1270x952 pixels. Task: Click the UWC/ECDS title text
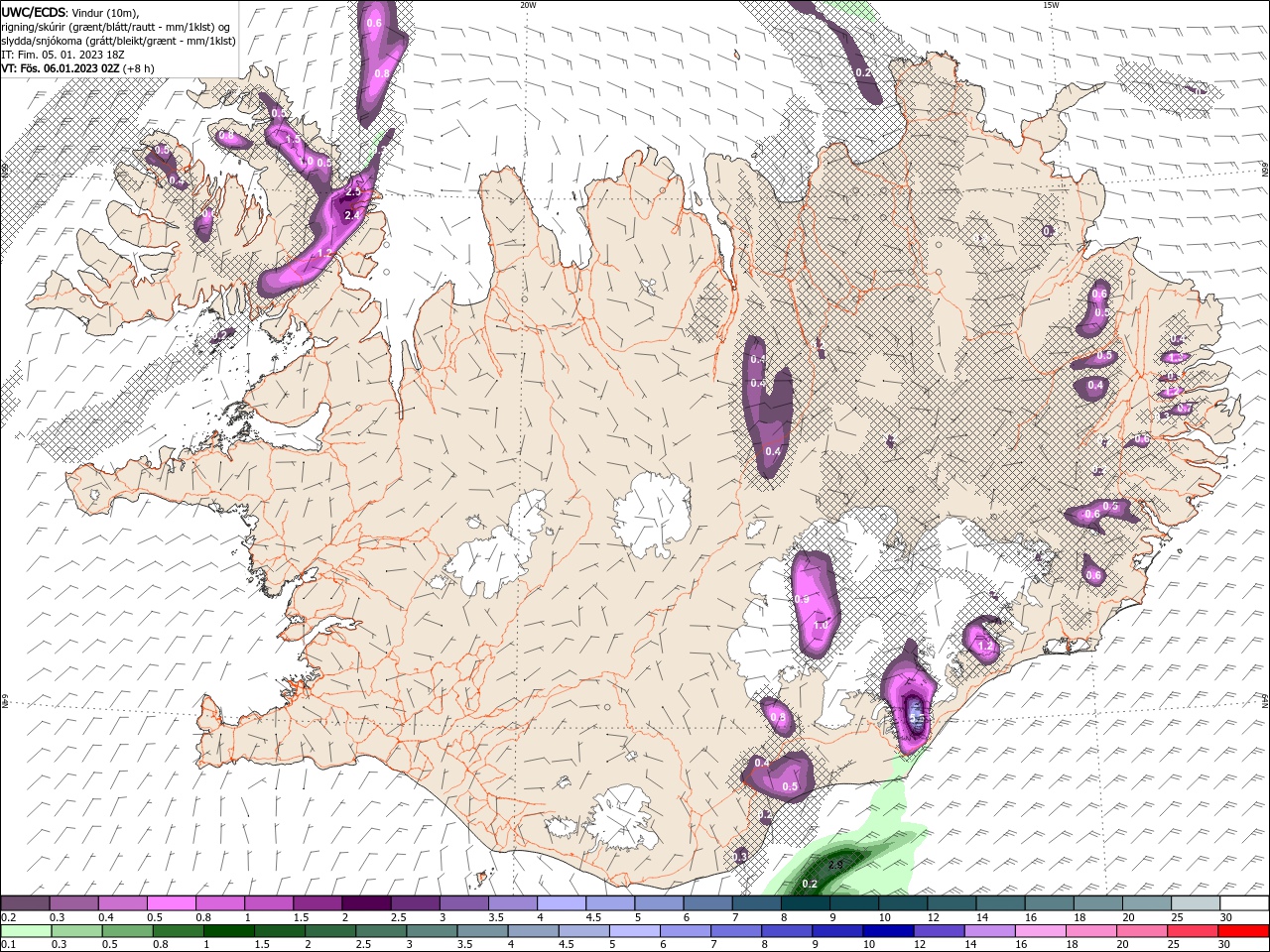pos(34,11)
